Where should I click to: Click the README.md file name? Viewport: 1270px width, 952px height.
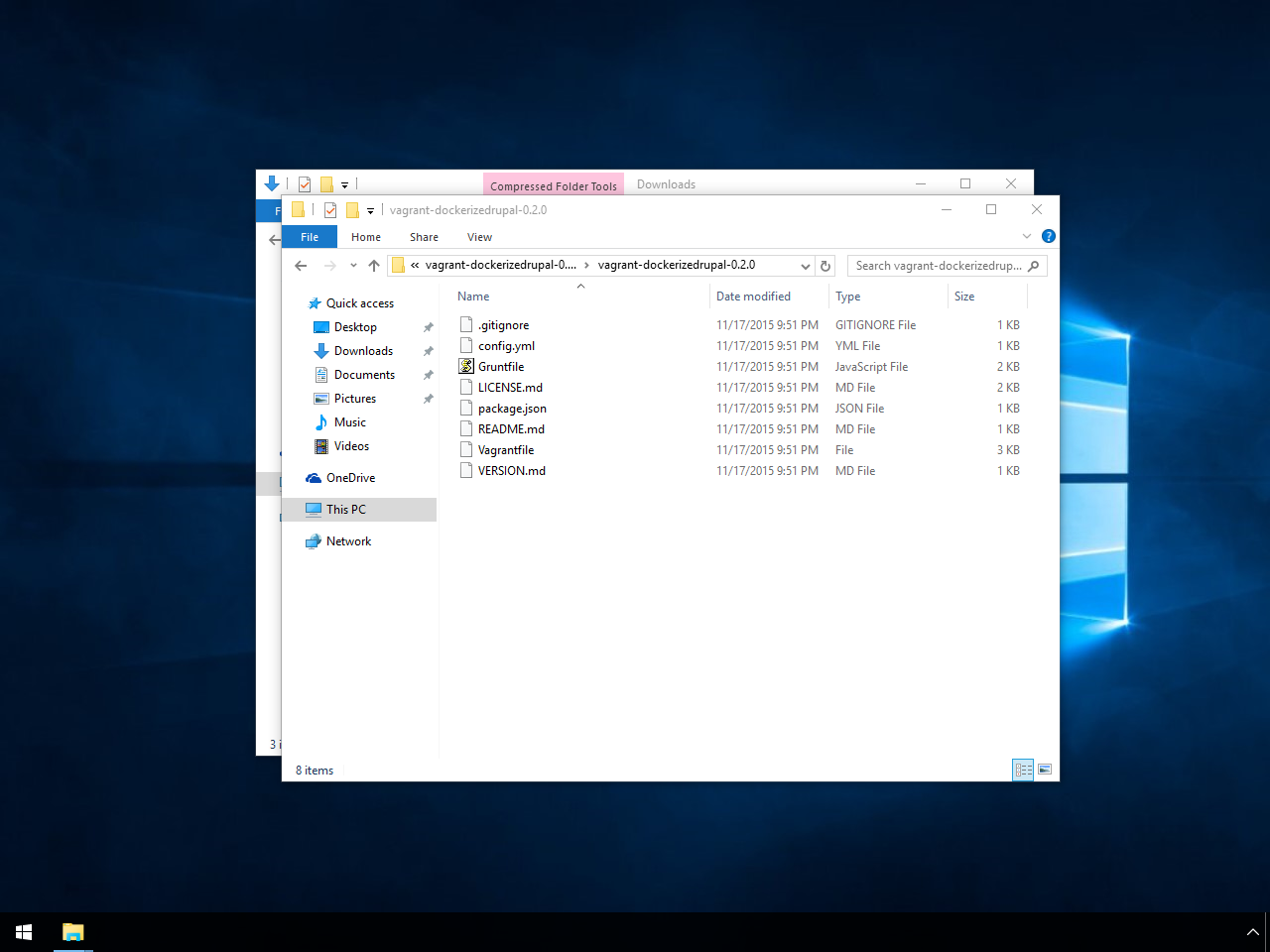click(511, 429)
